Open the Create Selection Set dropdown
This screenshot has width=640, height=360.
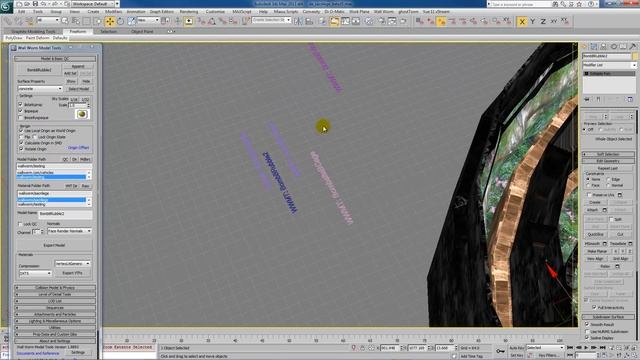(x=271, y=20)
